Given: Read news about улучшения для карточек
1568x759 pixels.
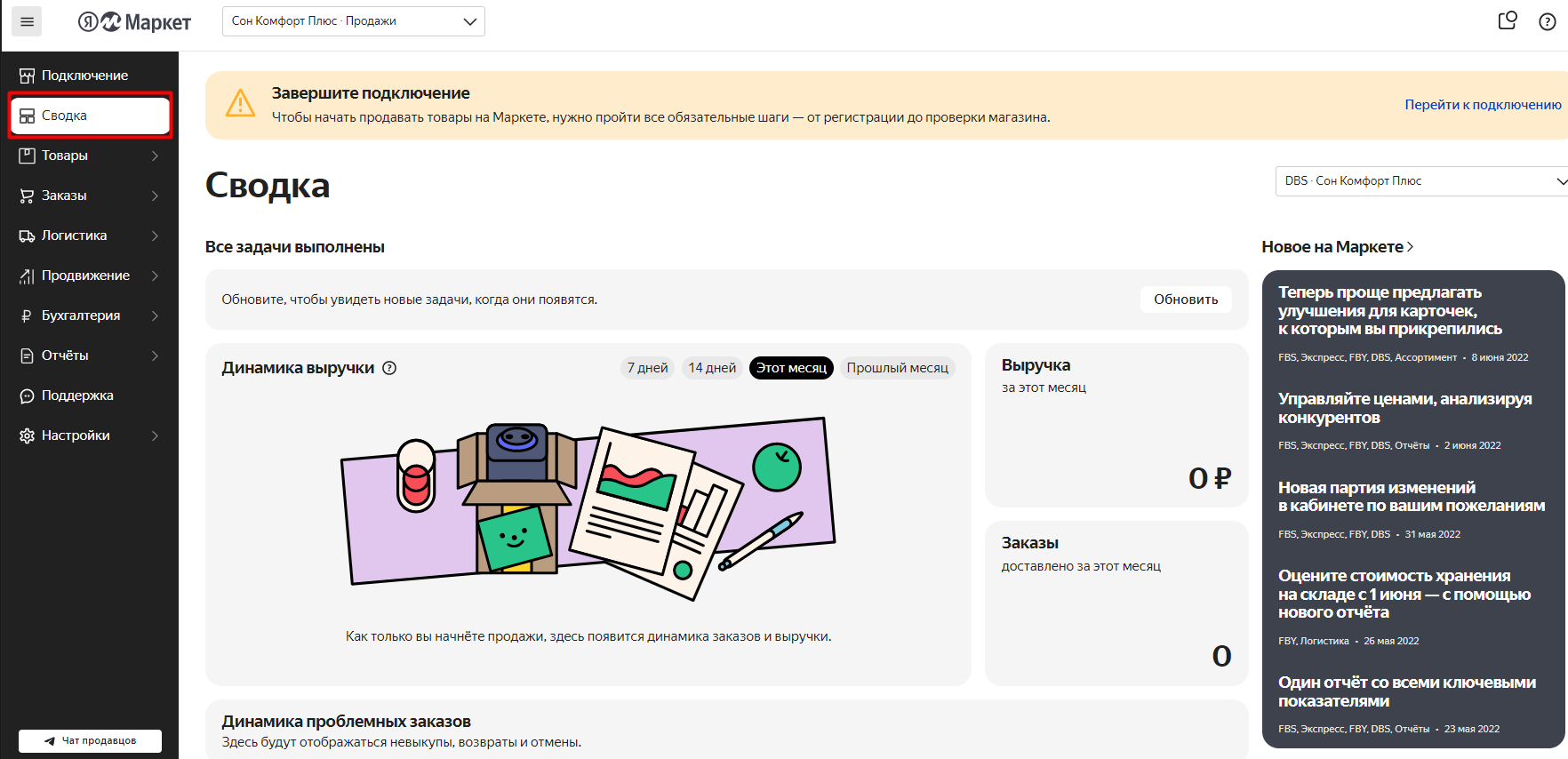Looking at the screenshot, I should [x=1390, y=310].
